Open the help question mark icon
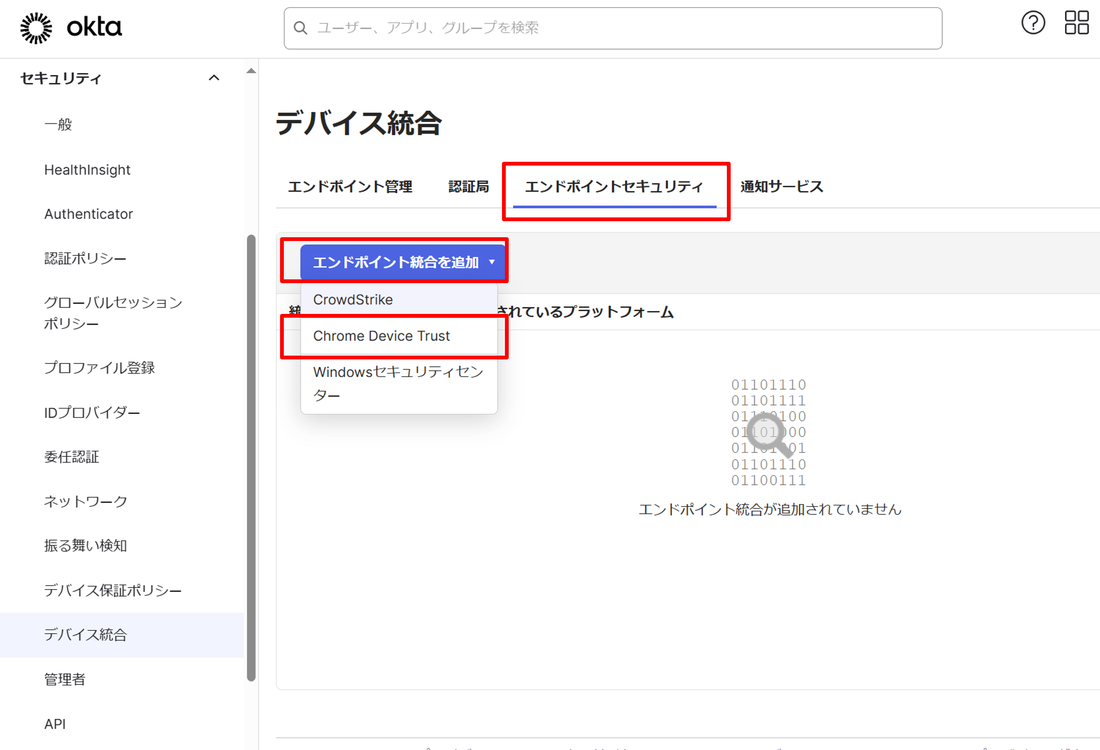1100x750 pixels. 1033,22
